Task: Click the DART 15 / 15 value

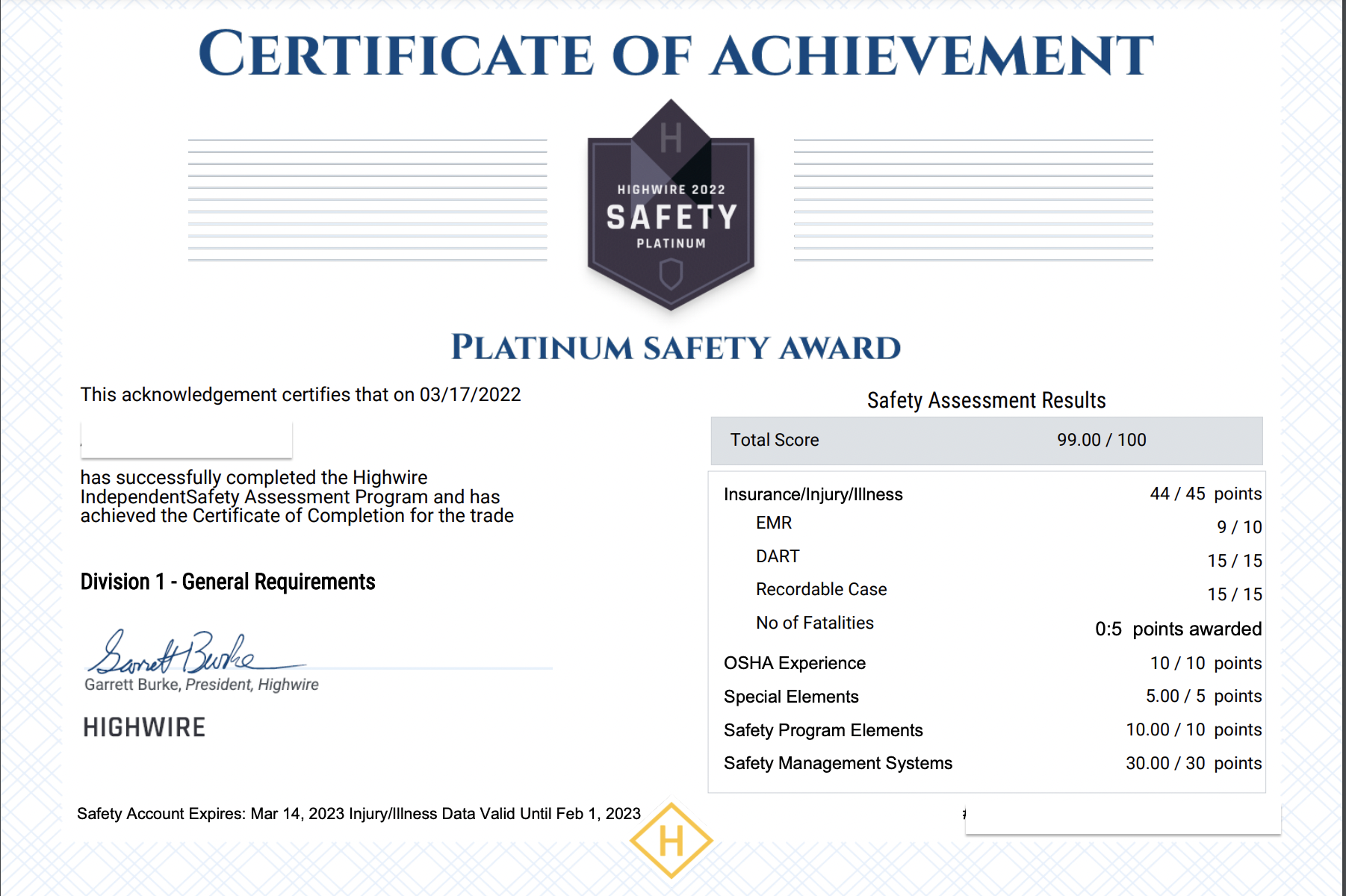Action: (1235, 561)
